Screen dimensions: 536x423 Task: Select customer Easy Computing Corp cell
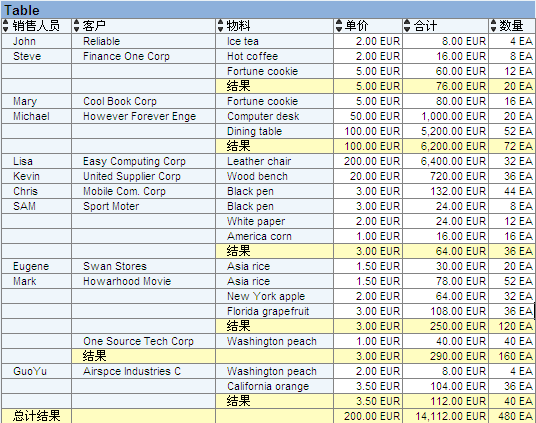[x=144, y=161]
